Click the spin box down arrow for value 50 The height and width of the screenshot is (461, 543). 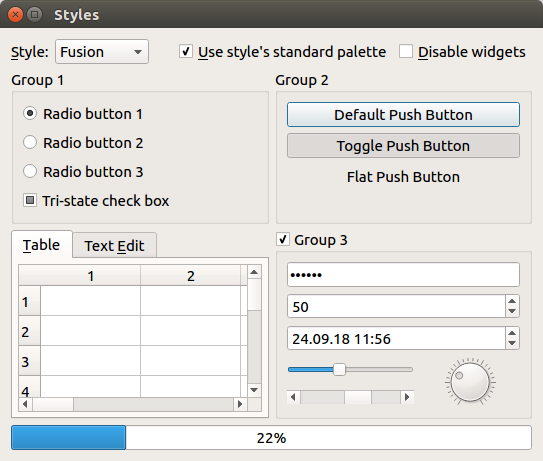point(512,311)
